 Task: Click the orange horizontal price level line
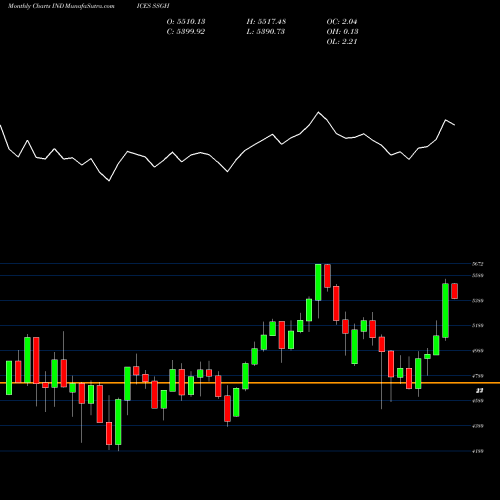pyautogui.click(x=250, y=383)
